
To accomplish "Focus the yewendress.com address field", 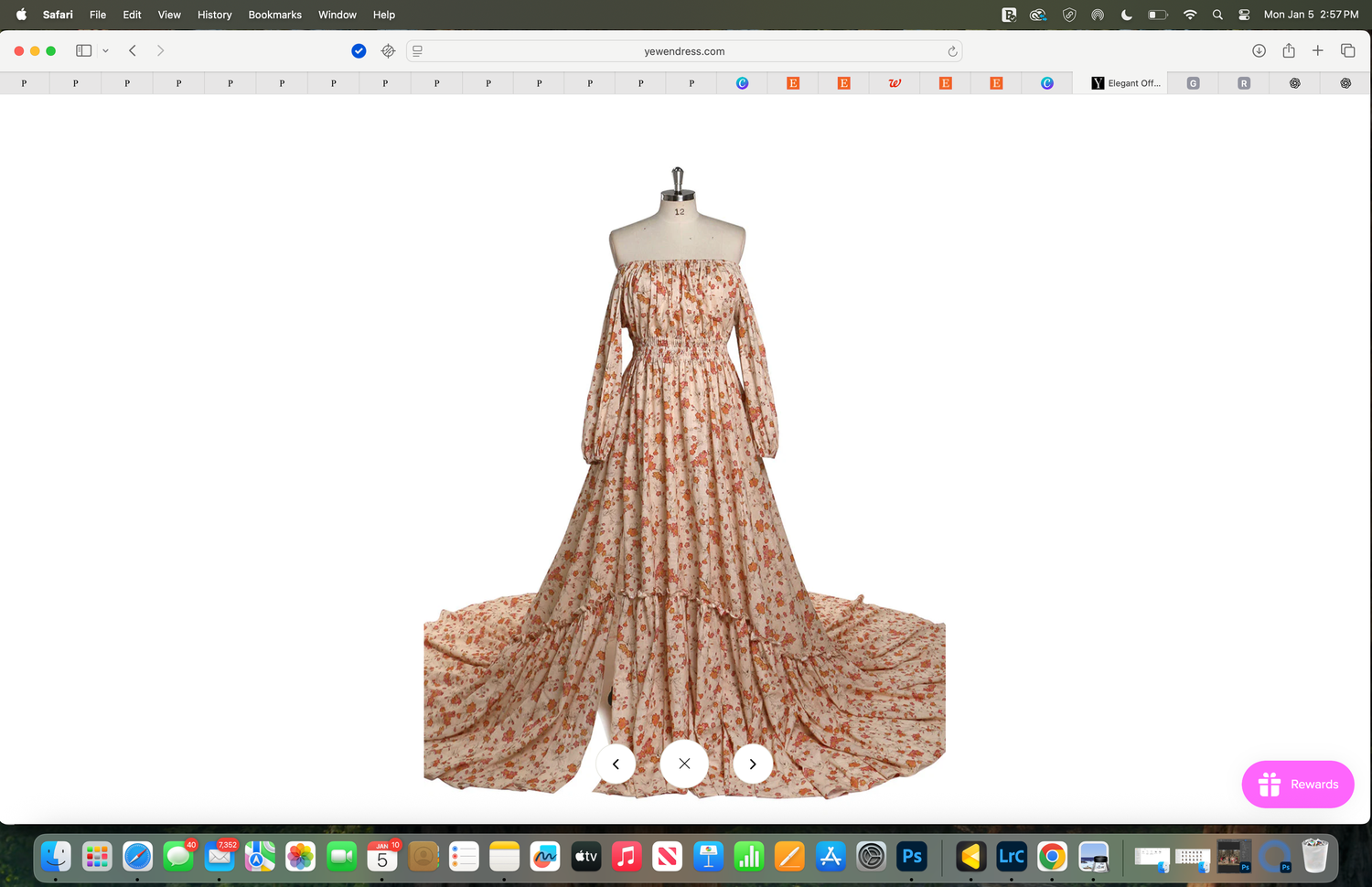I will (684, 51).
